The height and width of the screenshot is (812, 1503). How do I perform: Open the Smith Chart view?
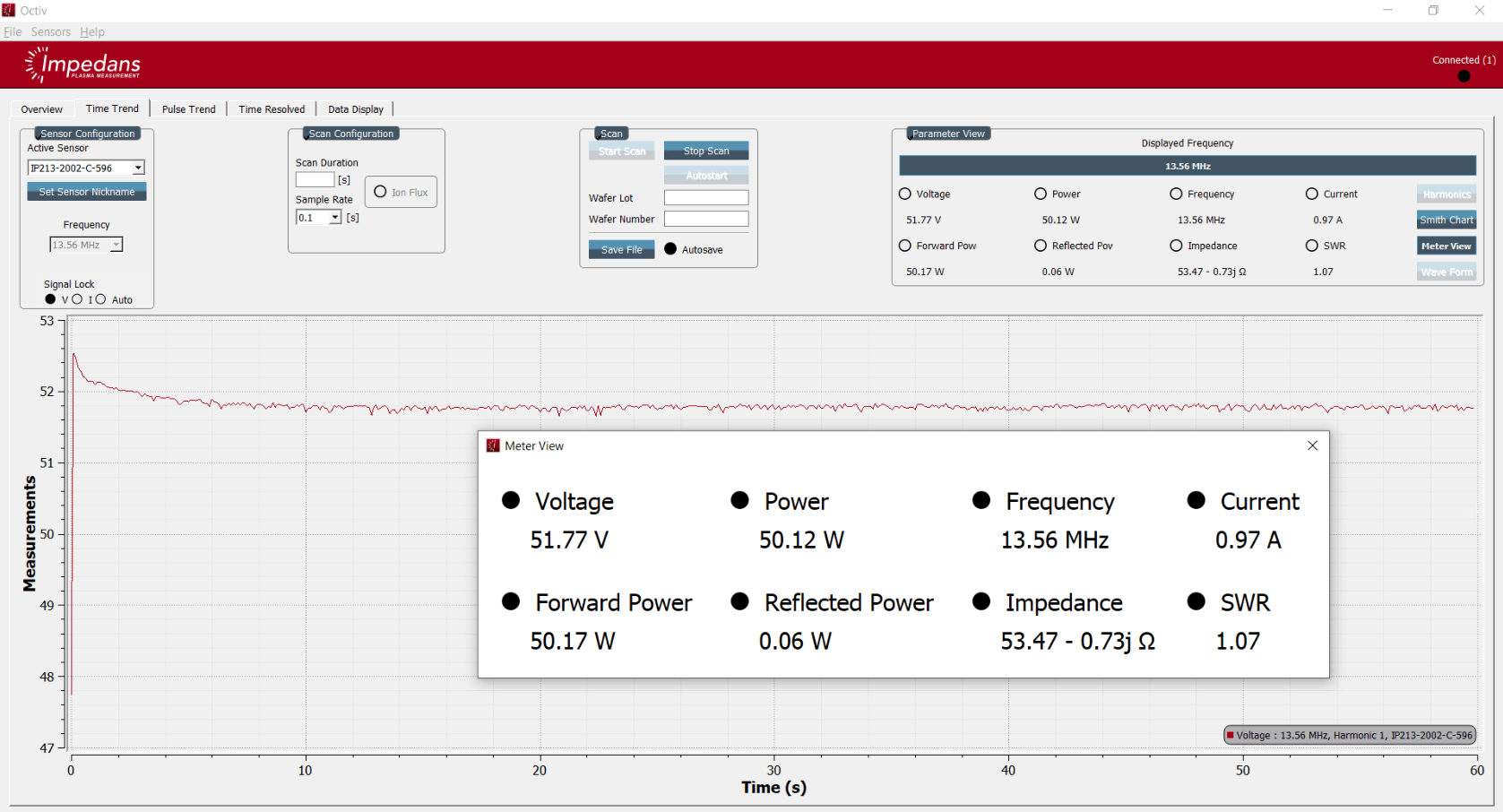(1446, 220)
